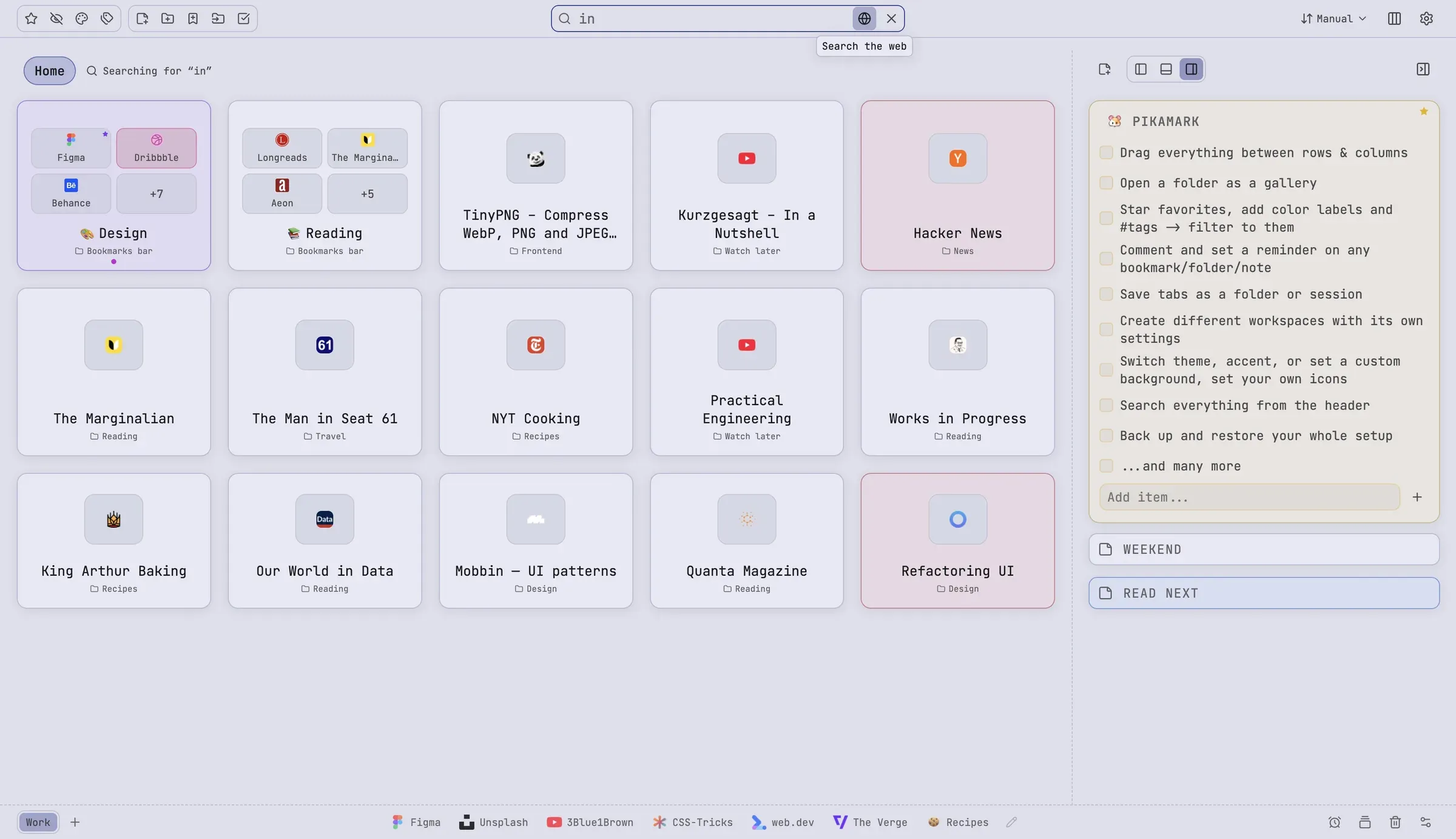Tick the "...and many more" checkbox
Screen dimensions: 1456x839
tap(1107, 466)
